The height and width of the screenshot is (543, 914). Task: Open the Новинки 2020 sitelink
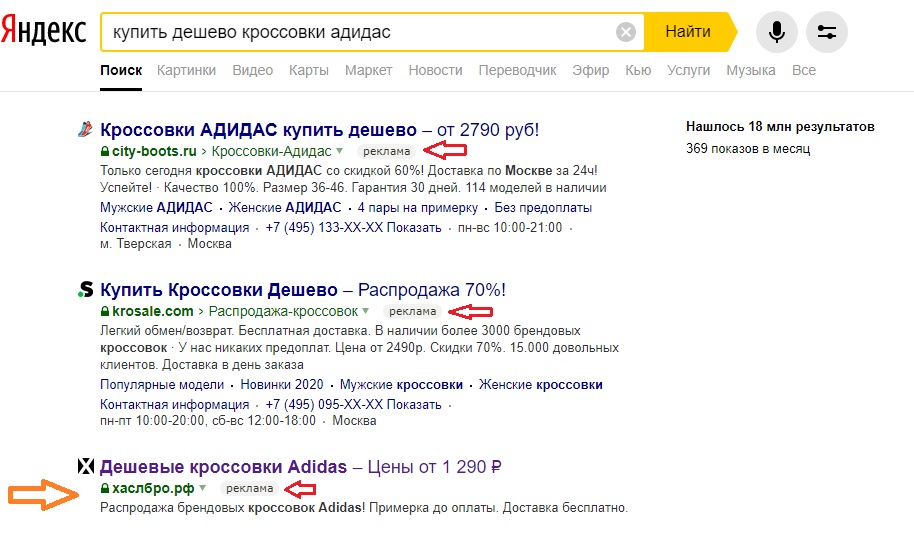(282, 385)
